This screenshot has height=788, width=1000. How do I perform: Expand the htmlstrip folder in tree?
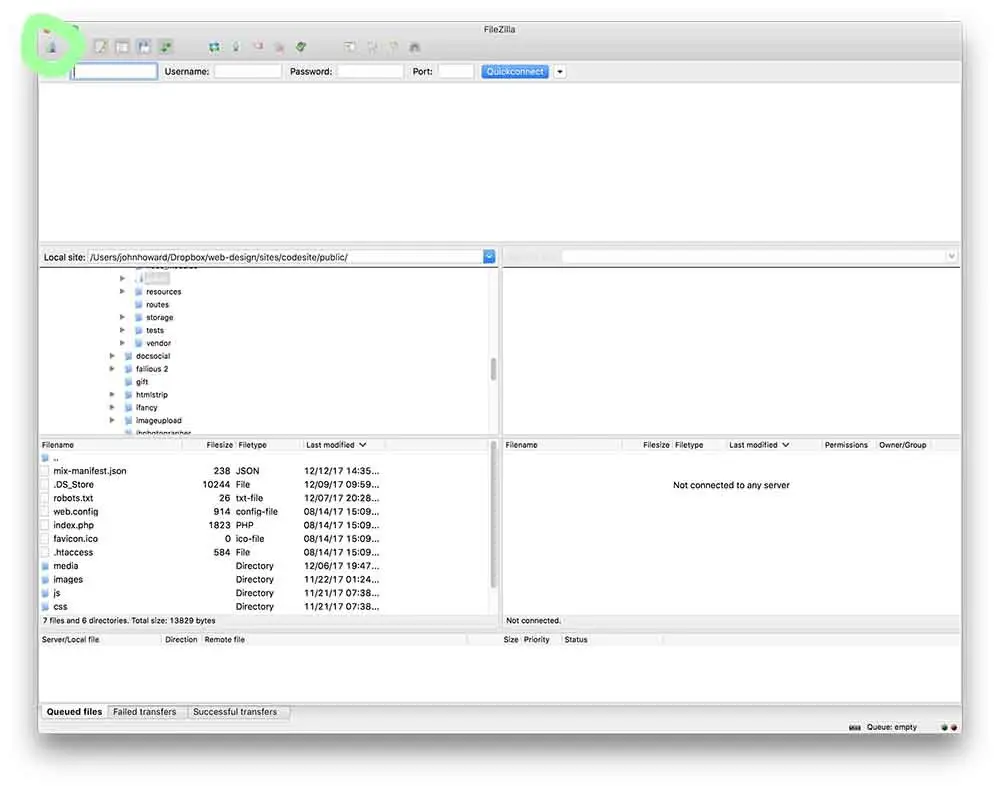112,395
